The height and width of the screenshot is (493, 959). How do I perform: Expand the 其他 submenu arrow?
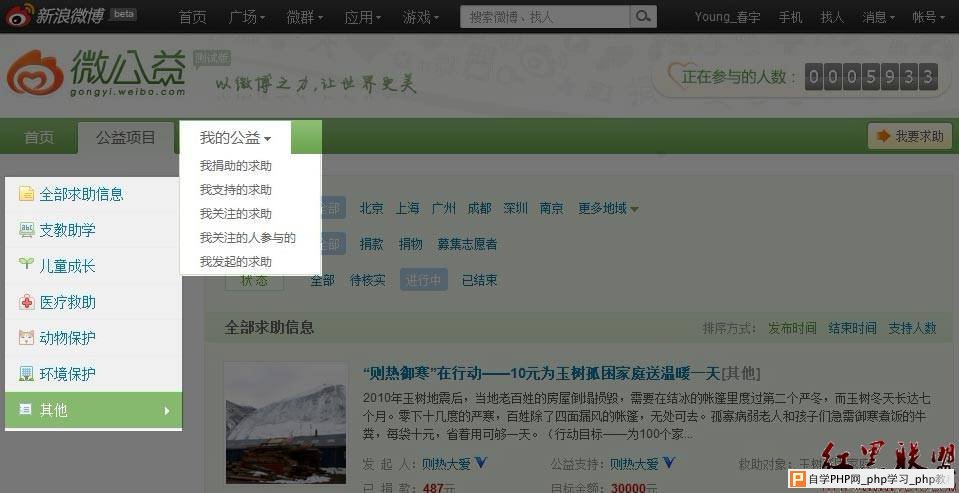[166, 410]
